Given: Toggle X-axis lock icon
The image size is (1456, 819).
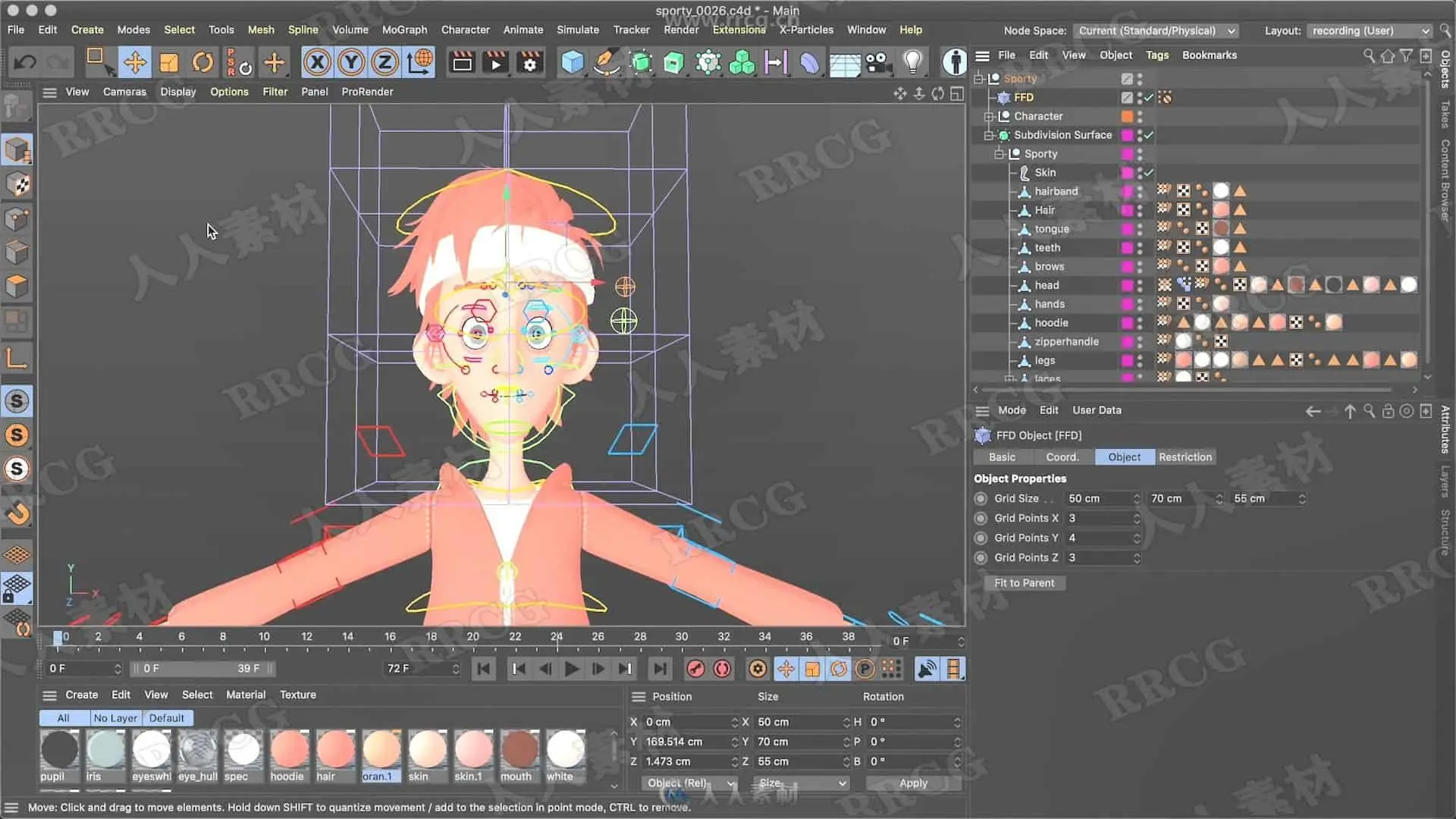Looking at the screenshot, I should pos(317,62).
